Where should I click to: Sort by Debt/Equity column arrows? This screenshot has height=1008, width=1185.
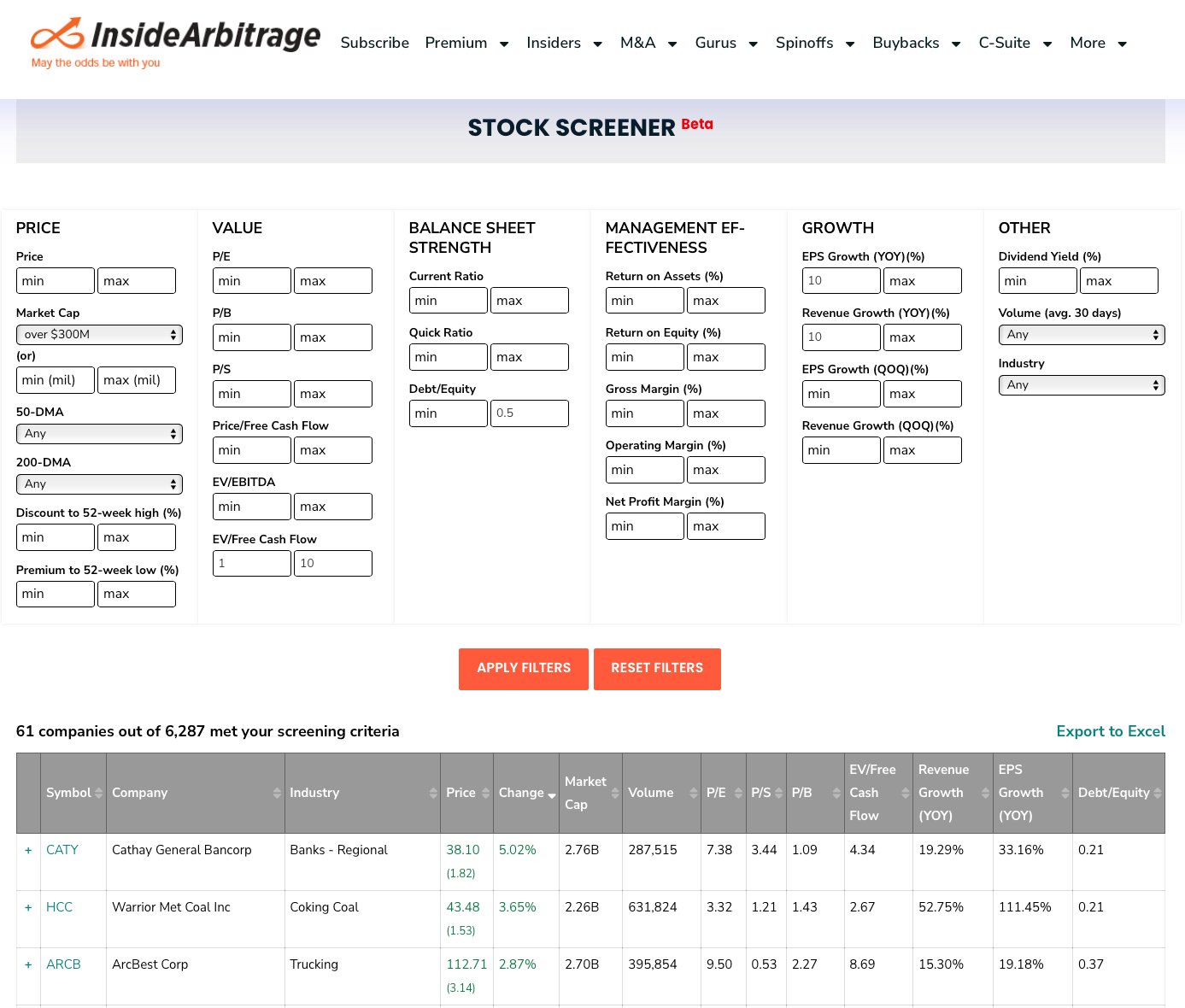tap(1157, 794)
